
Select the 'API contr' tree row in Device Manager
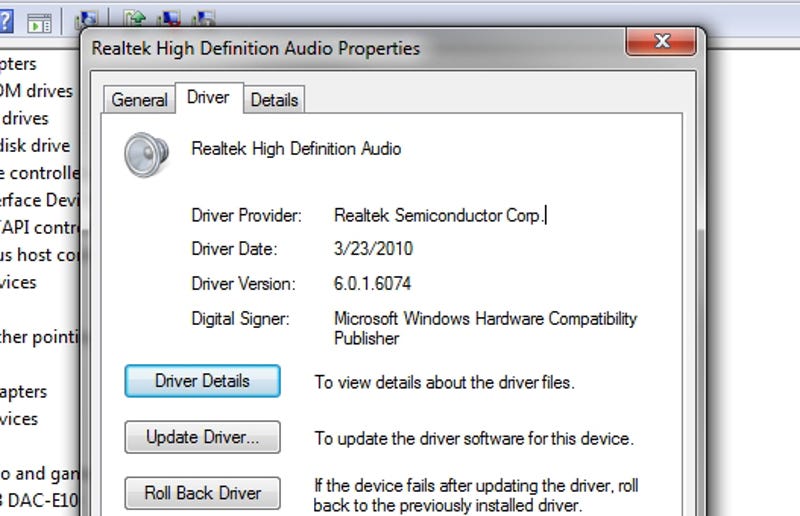[x=40, y=227]
